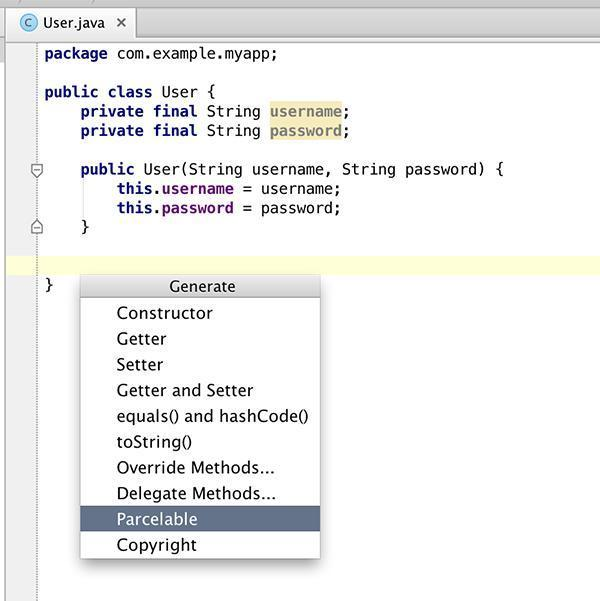Insert Copyright from the Generate menu
Image resolution: width=600 pixels, height=601 pixels.
click(x=156, y=545)
